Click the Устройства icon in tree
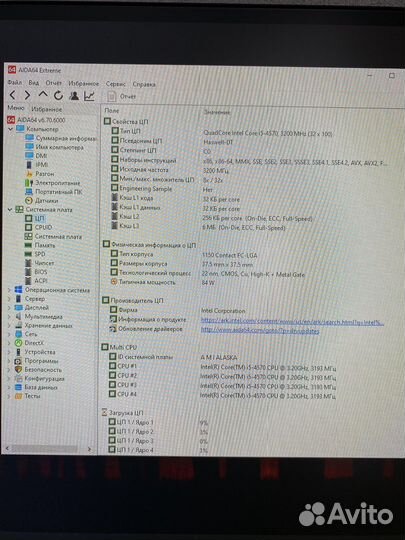The height and width of the screenshot is (540, 405). click(x=19, y=352)
